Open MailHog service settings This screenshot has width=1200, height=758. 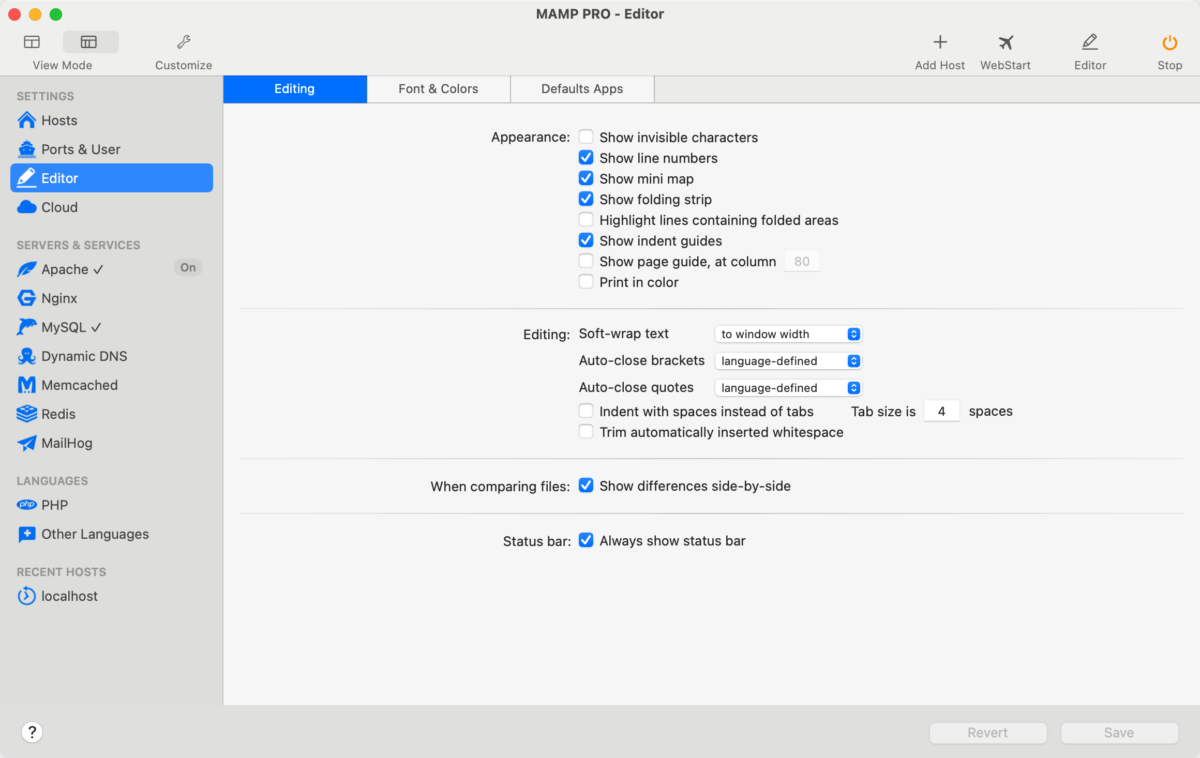pyautogui.click(x=111, y=443)
